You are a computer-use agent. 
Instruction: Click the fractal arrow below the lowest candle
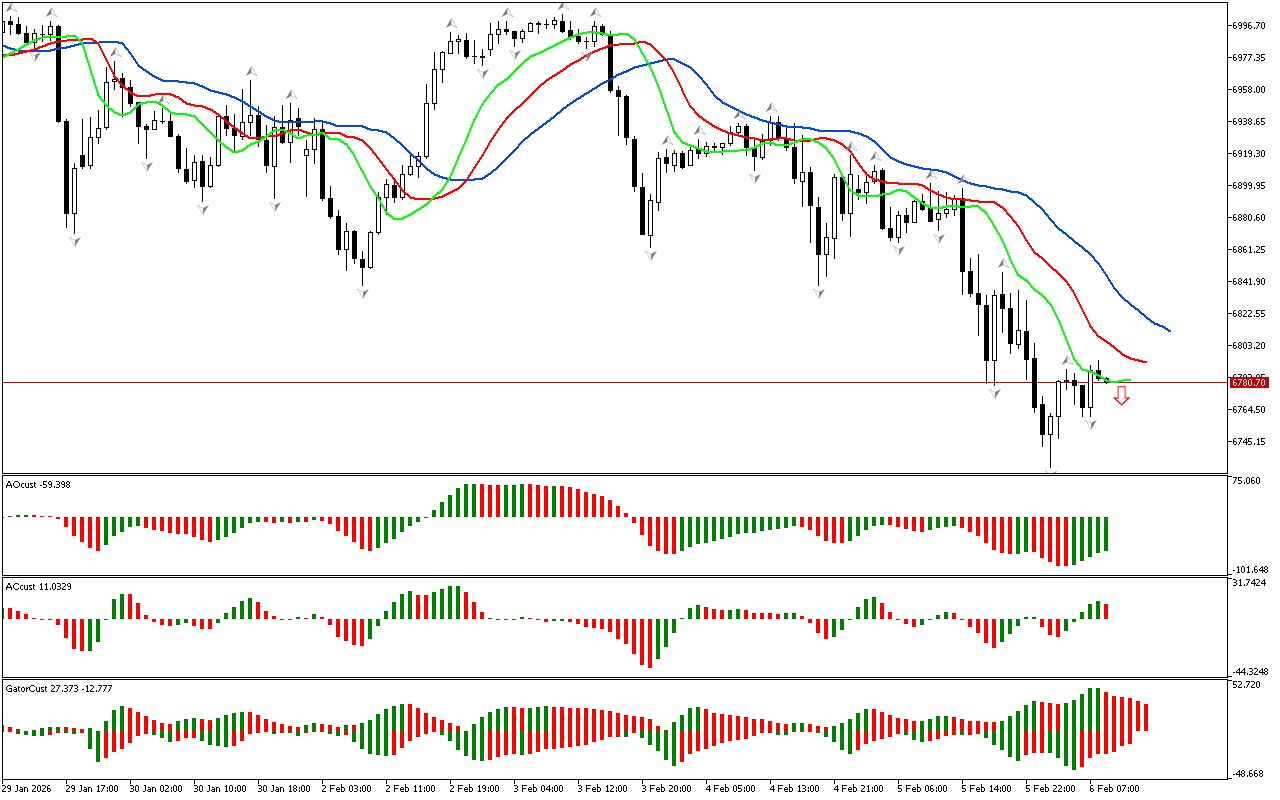click(1051, 469)
